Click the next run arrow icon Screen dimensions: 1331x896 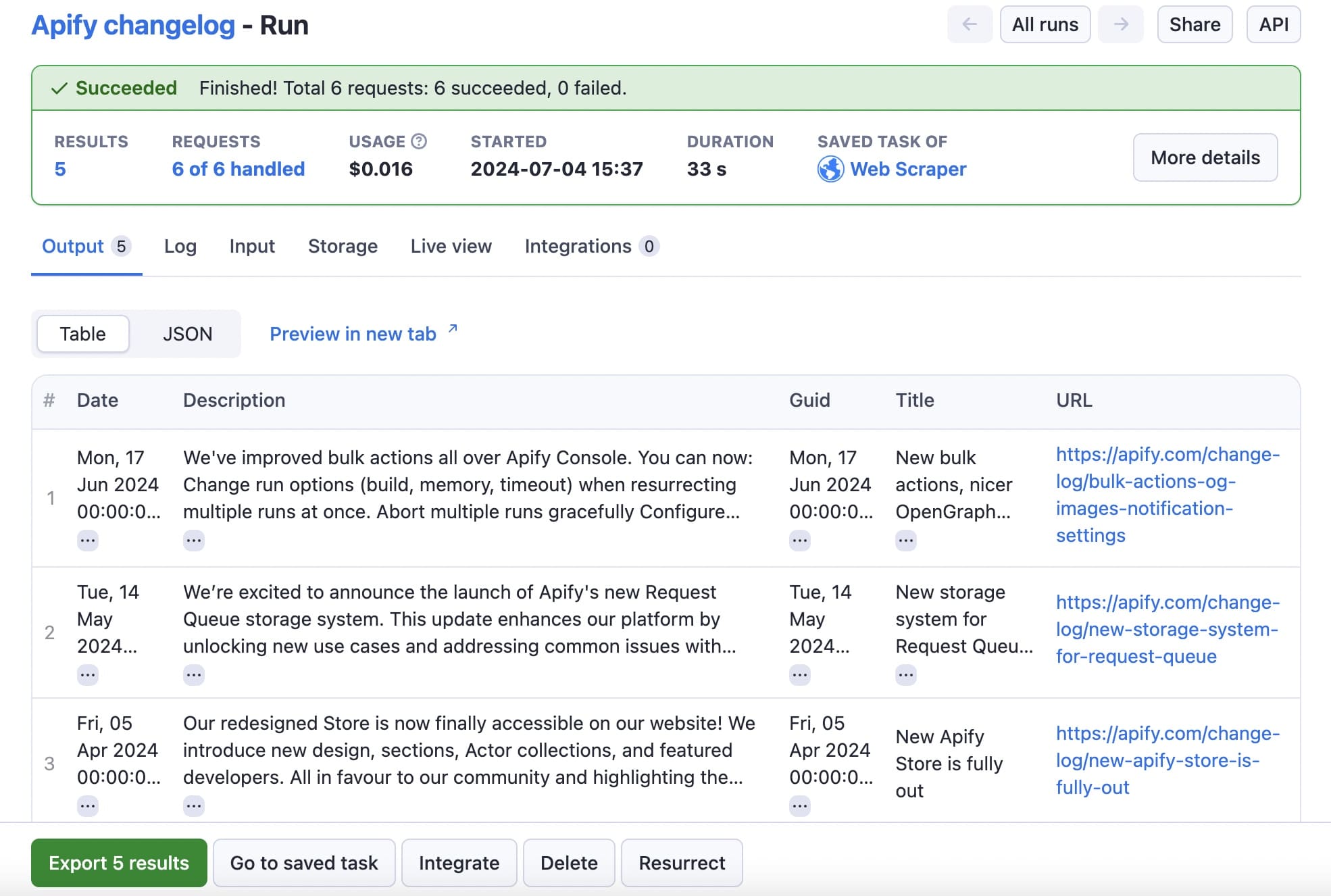pos(1120,24)
